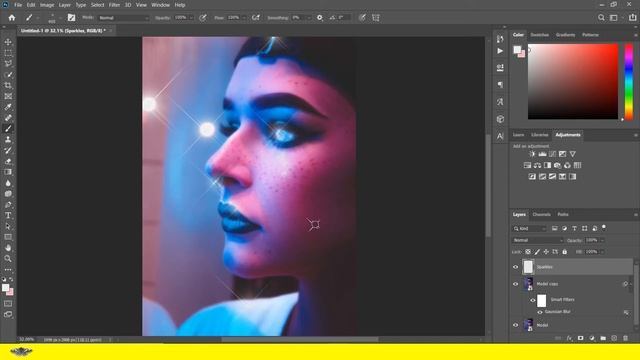
Task: Toggle lock image pixels brush icon
Action: tap(537, 252)
